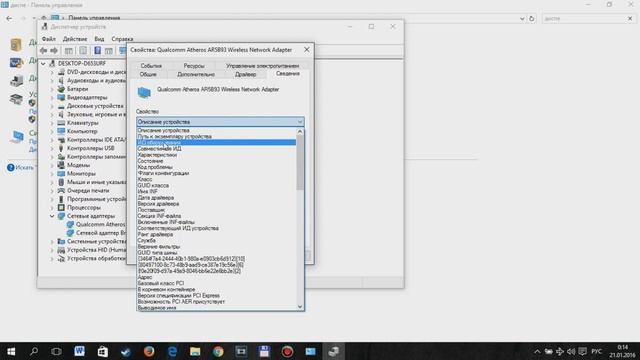Viewport: 640px width, 360px height.
Task: Click the Back arrow in Device Manager toolbar
Action: tap(44, 51)
